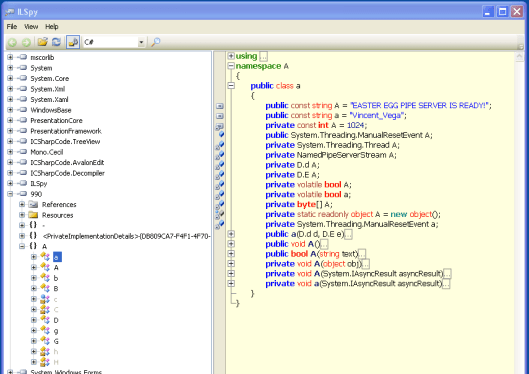Viewport: 529px width, 374px height.
Task: Click the References folder icon
Action: (33, 204)
